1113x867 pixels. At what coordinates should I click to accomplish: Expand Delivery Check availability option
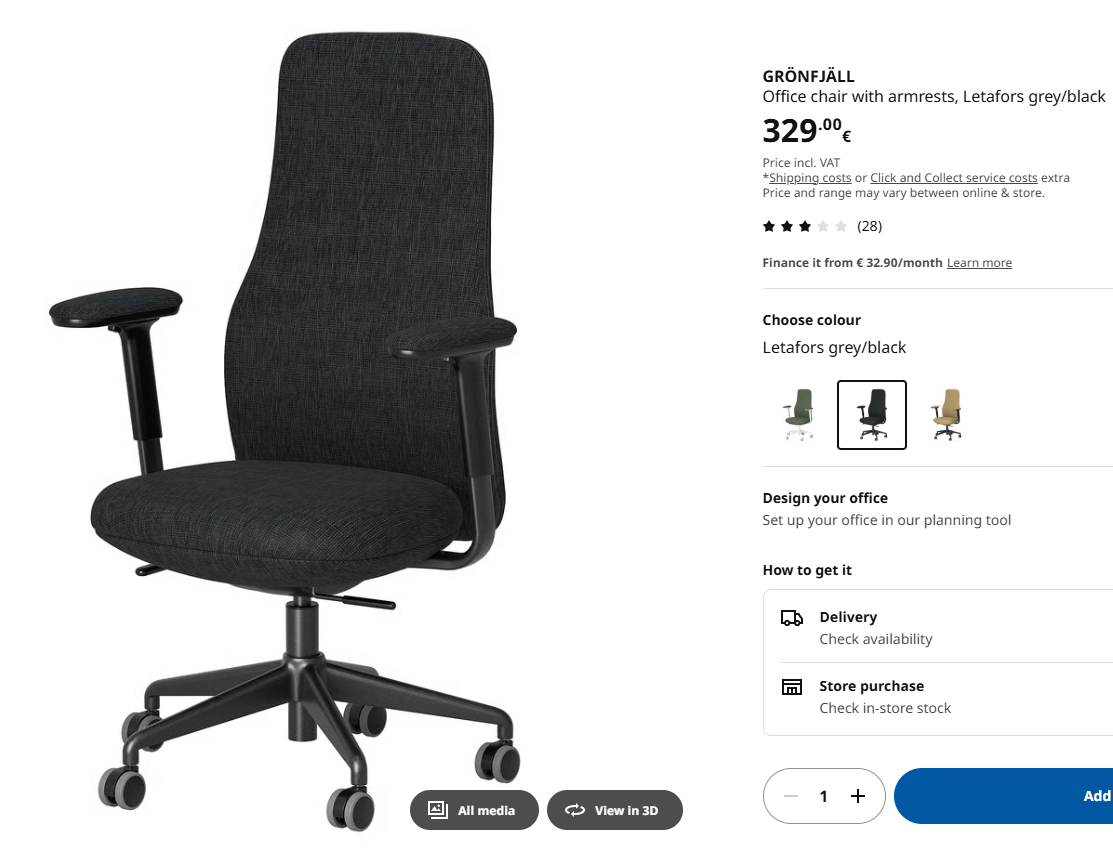938,627
